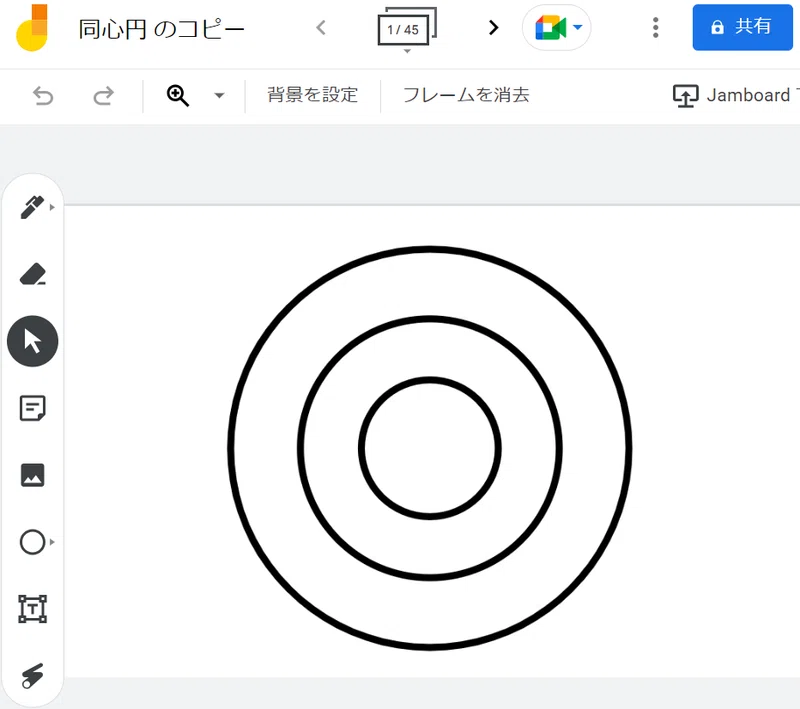The width and height of the screenshot is (800, 709).
Task: Redo the last action
Action: (x=103, y=95)
